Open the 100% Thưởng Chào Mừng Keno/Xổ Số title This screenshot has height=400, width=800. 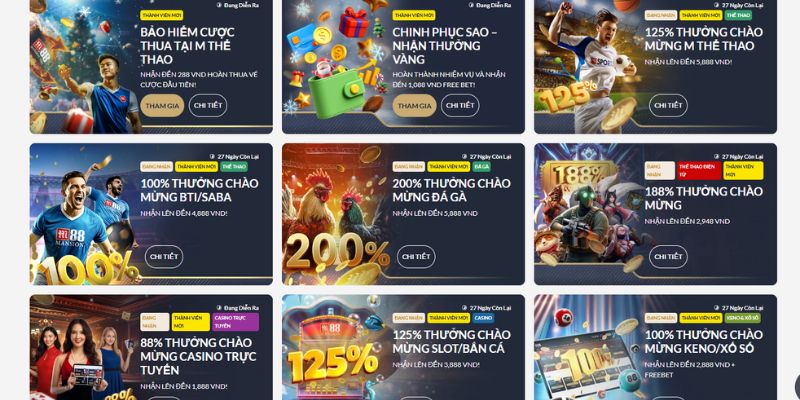(x=704, y=342)
